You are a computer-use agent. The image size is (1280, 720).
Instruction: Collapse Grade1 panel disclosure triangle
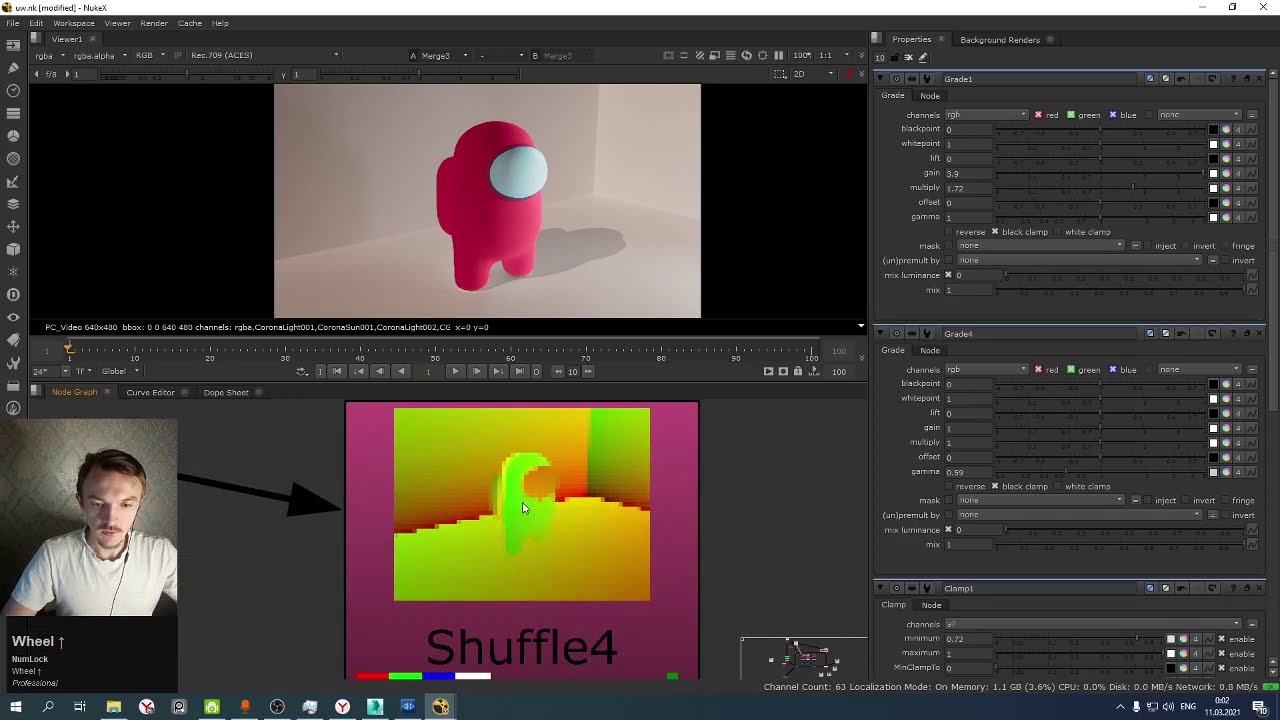click(x=881, y=79)
